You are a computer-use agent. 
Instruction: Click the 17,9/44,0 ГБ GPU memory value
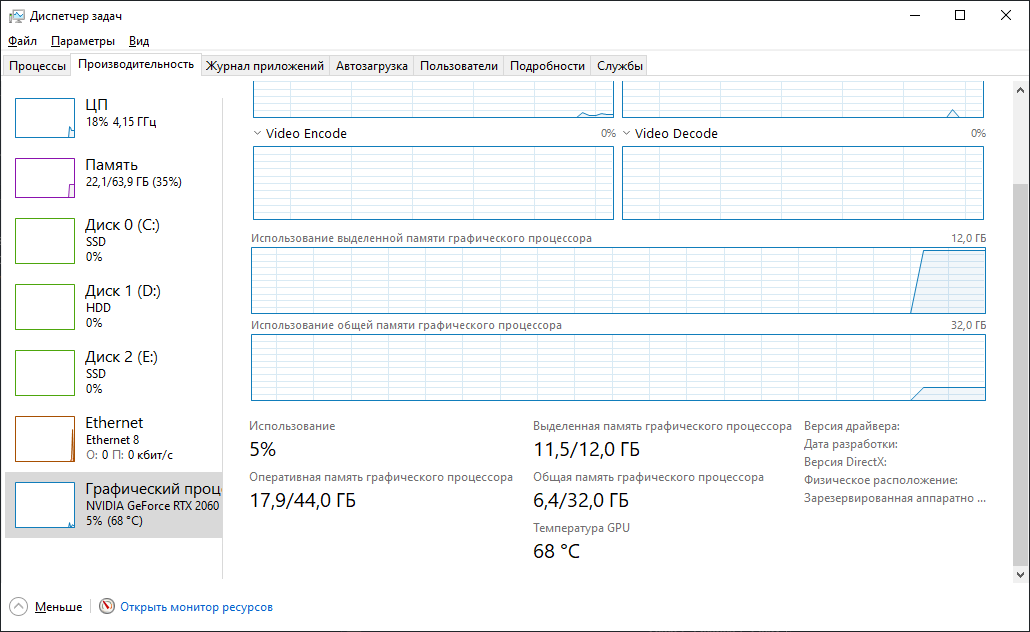[303, 501]
